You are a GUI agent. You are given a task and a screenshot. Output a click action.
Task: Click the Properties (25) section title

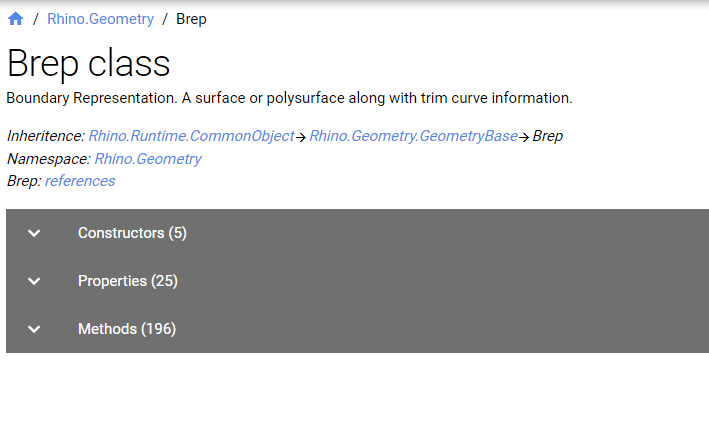[128, 281]
